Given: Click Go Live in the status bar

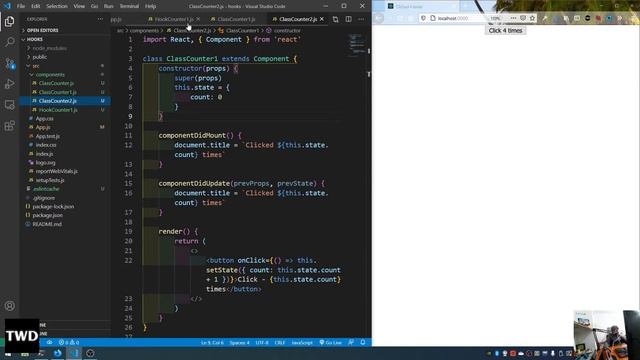Looking at the screenshot, I should pos(331,342).
